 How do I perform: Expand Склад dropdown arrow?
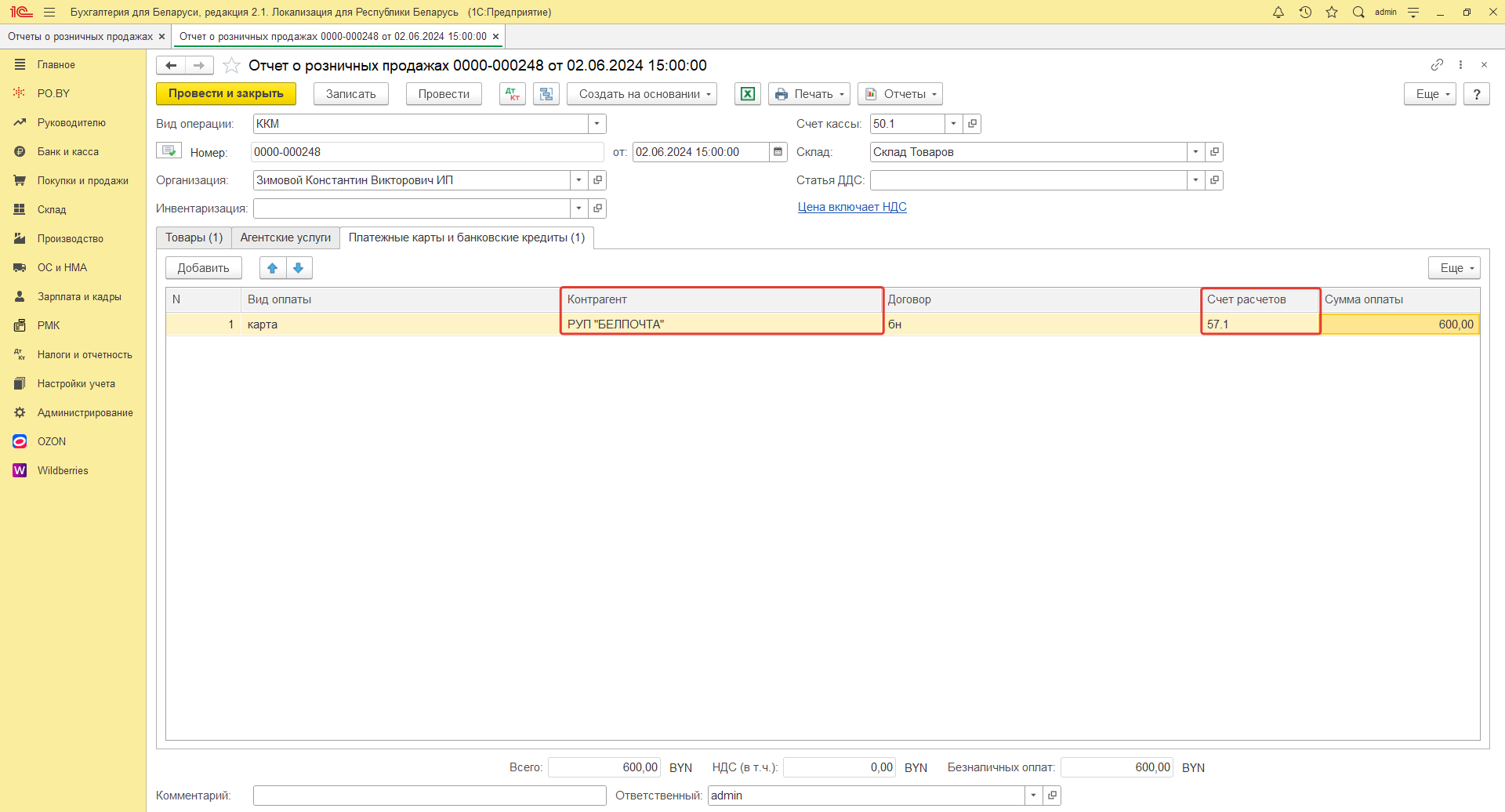point(1195,152)
